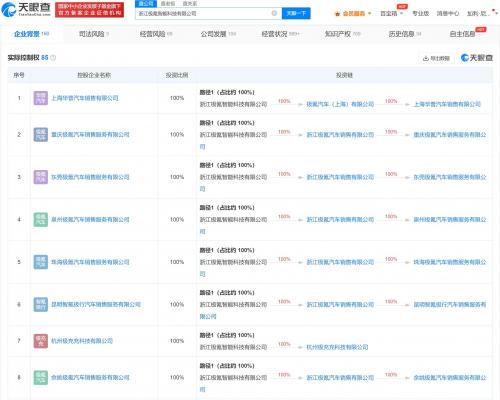Screen dimensions: 500x400
Task: Open 消息中心 in the header
Action: click(448, 14)
